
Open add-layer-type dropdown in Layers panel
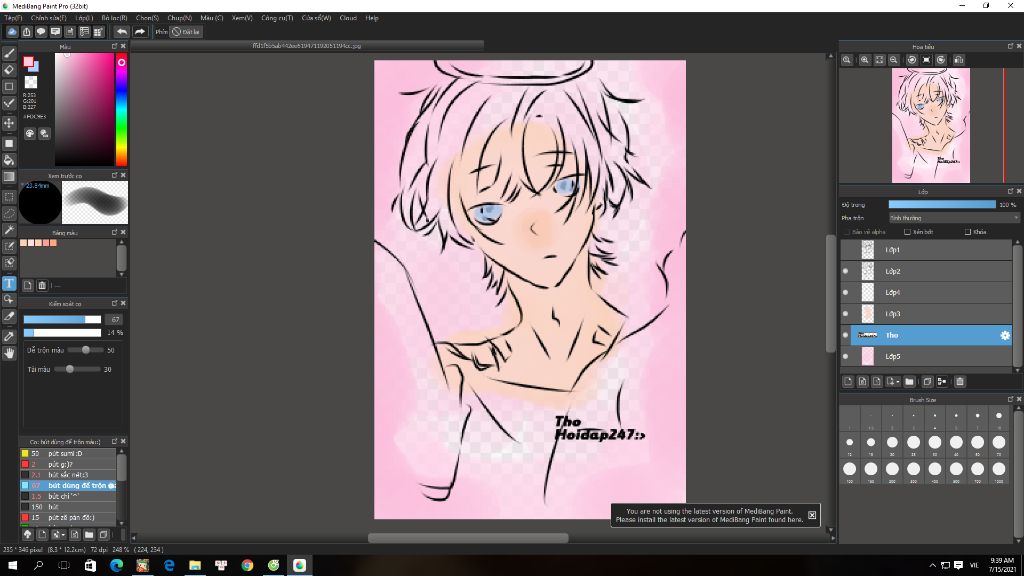[x=893, y=381]
